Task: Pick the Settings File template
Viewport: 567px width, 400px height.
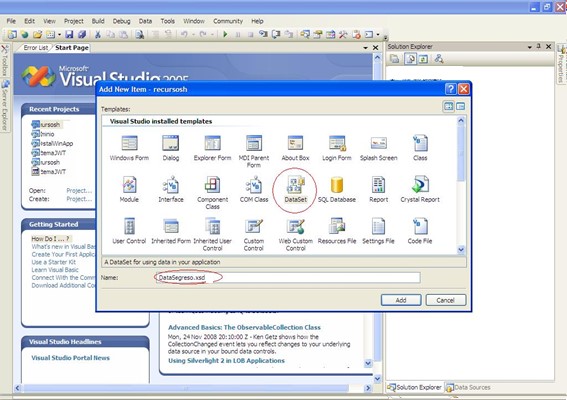Action: click(x=379, y=231)
